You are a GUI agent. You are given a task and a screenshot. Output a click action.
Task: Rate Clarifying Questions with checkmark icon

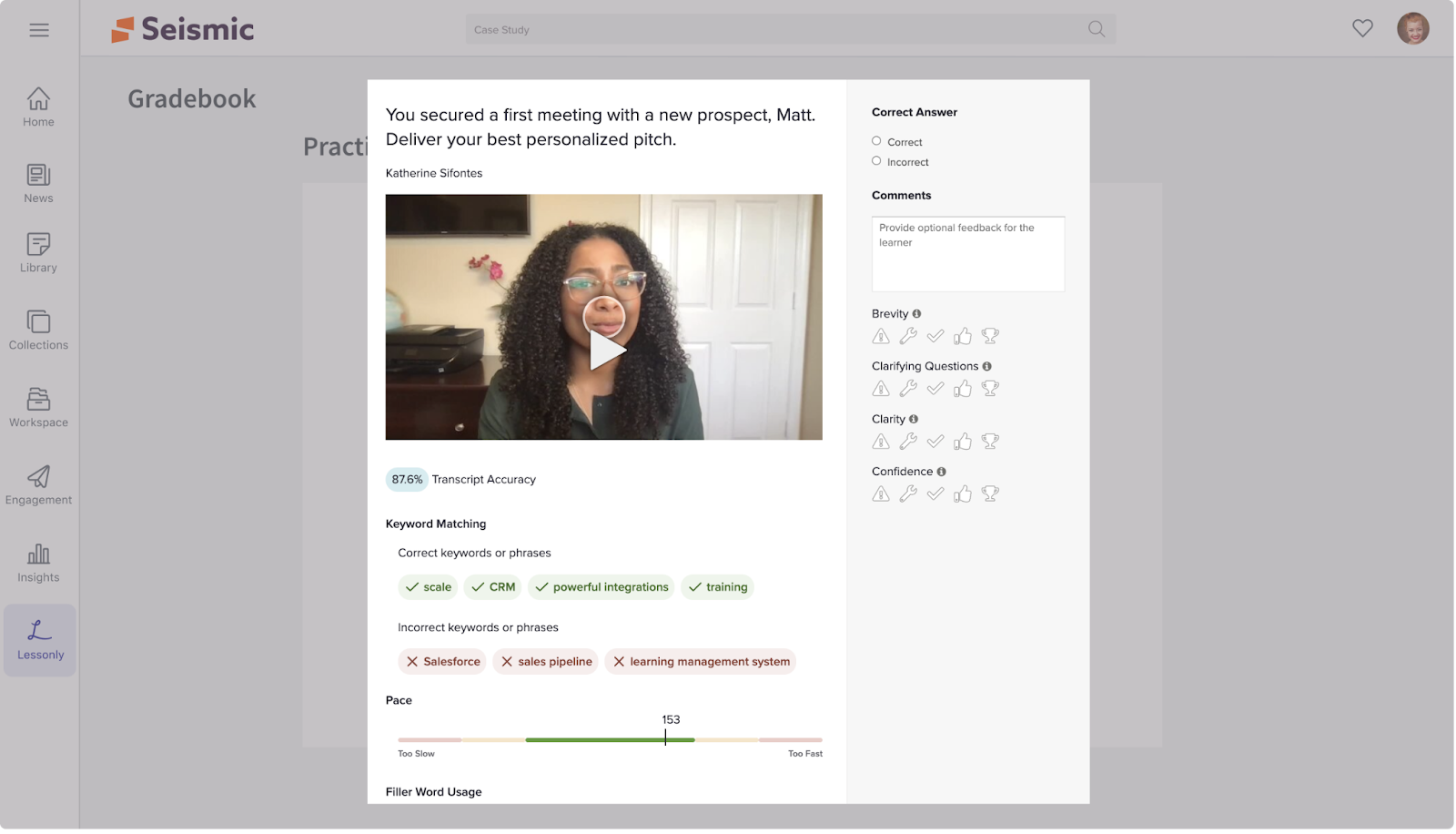point(936,390)
